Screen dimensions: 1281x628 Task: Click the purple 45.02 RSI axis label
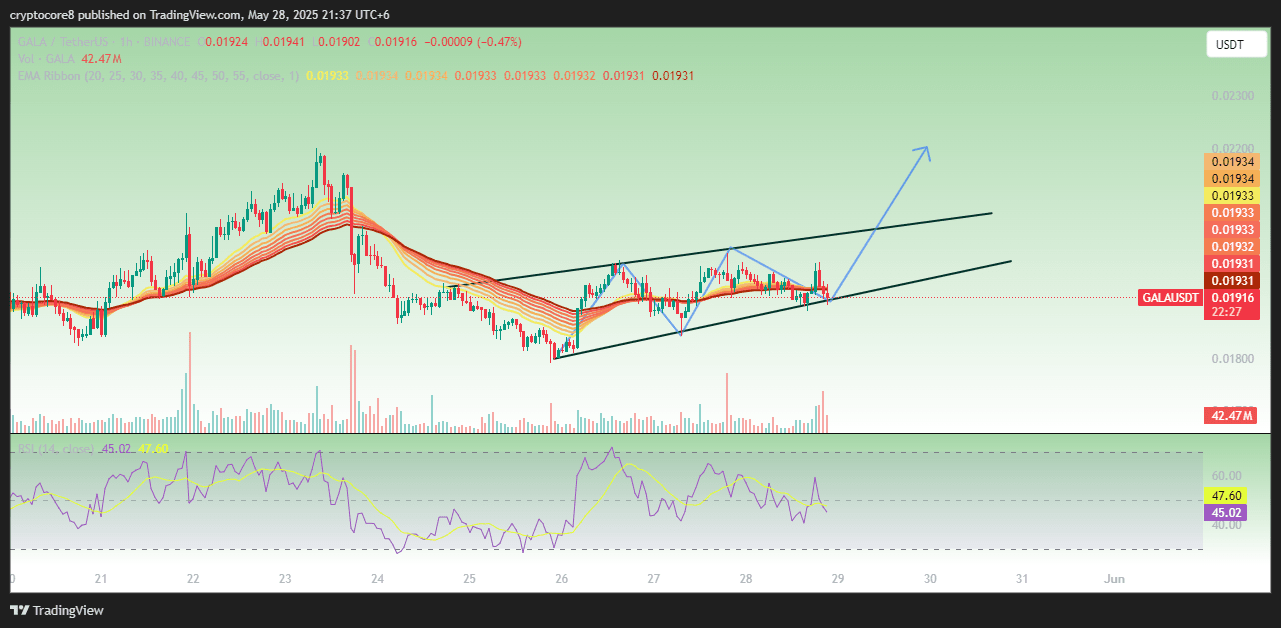1226,512
